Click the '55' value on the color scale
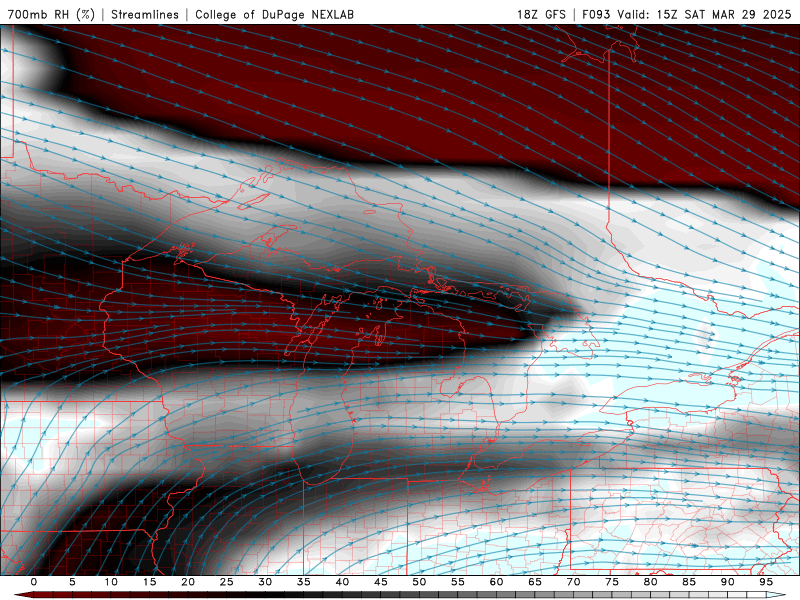This screenshot has width=800, height=600. tap(458, 582)
